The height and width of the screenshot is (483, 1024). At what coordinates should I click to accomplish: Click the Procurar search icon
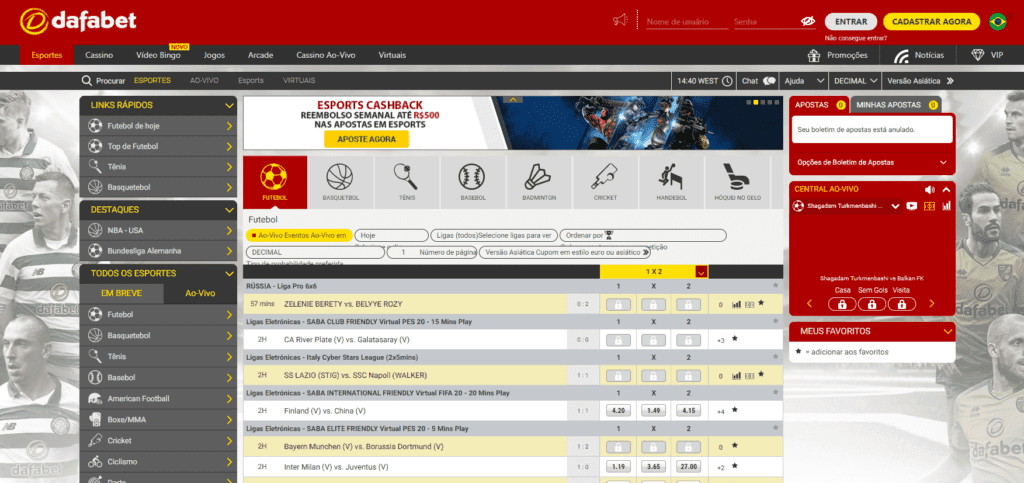[x=86, y=81]
